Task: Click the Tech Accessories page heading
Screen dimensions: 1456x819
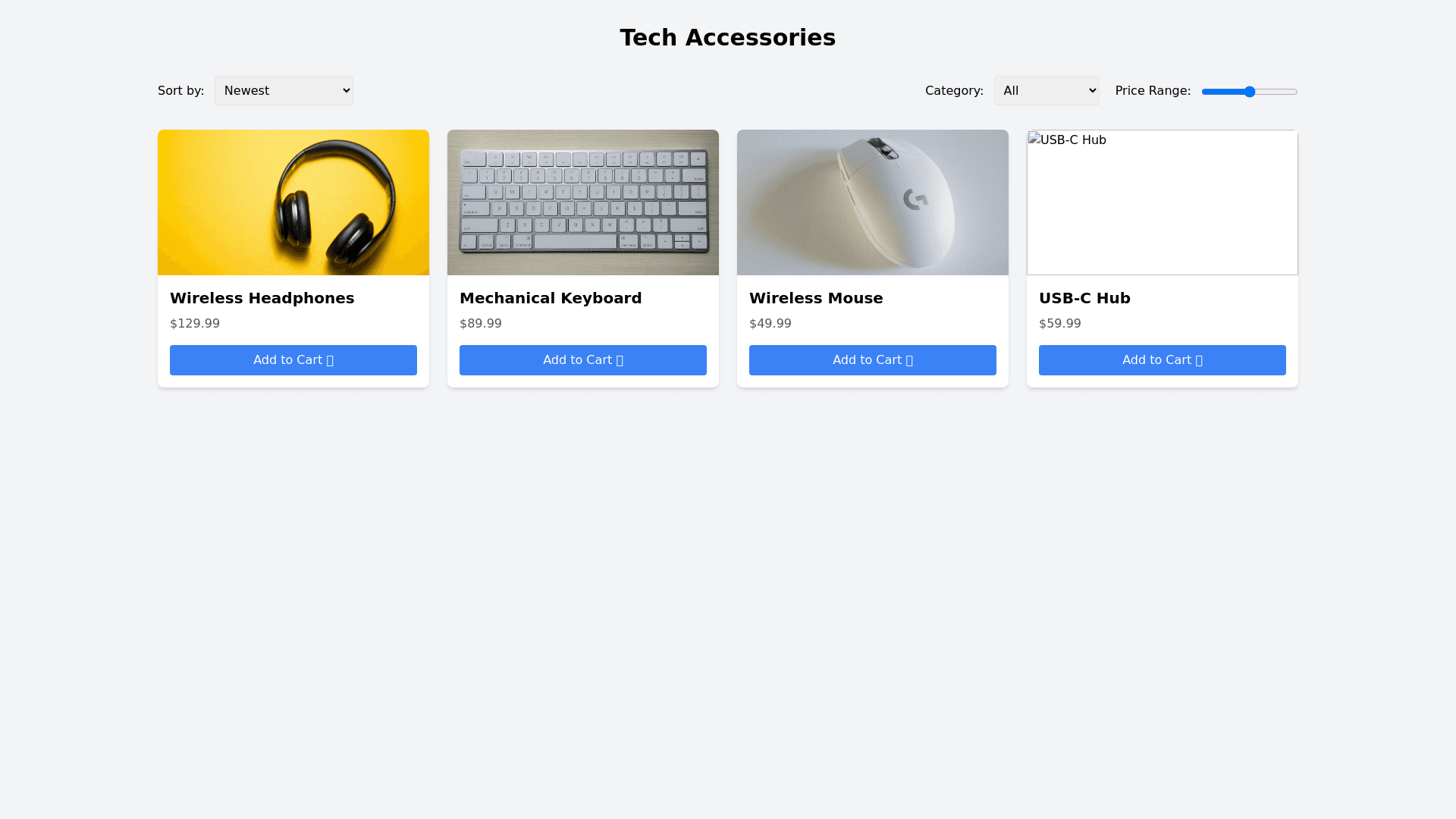Action: pos(728,37)
